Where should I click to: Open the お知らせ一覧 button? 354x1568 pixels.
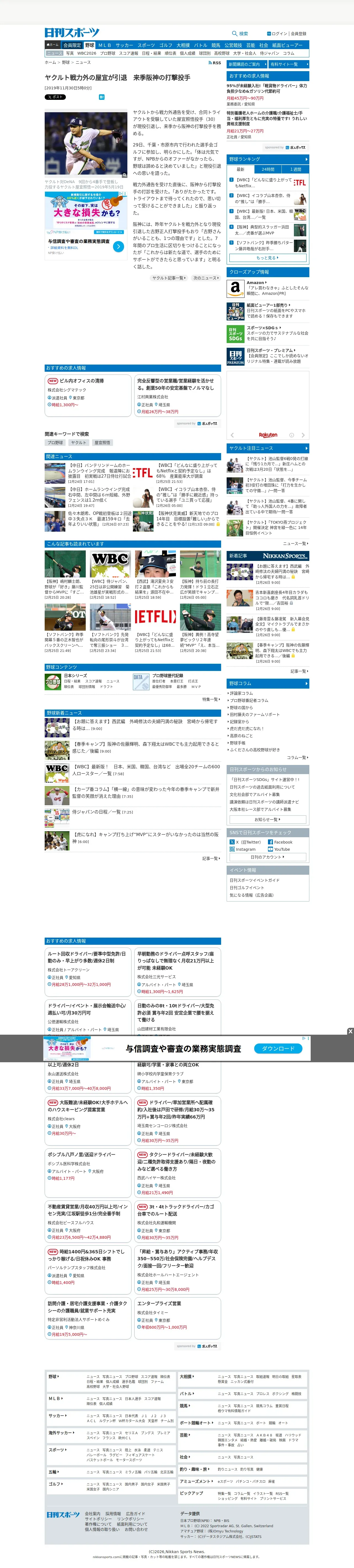268,819
